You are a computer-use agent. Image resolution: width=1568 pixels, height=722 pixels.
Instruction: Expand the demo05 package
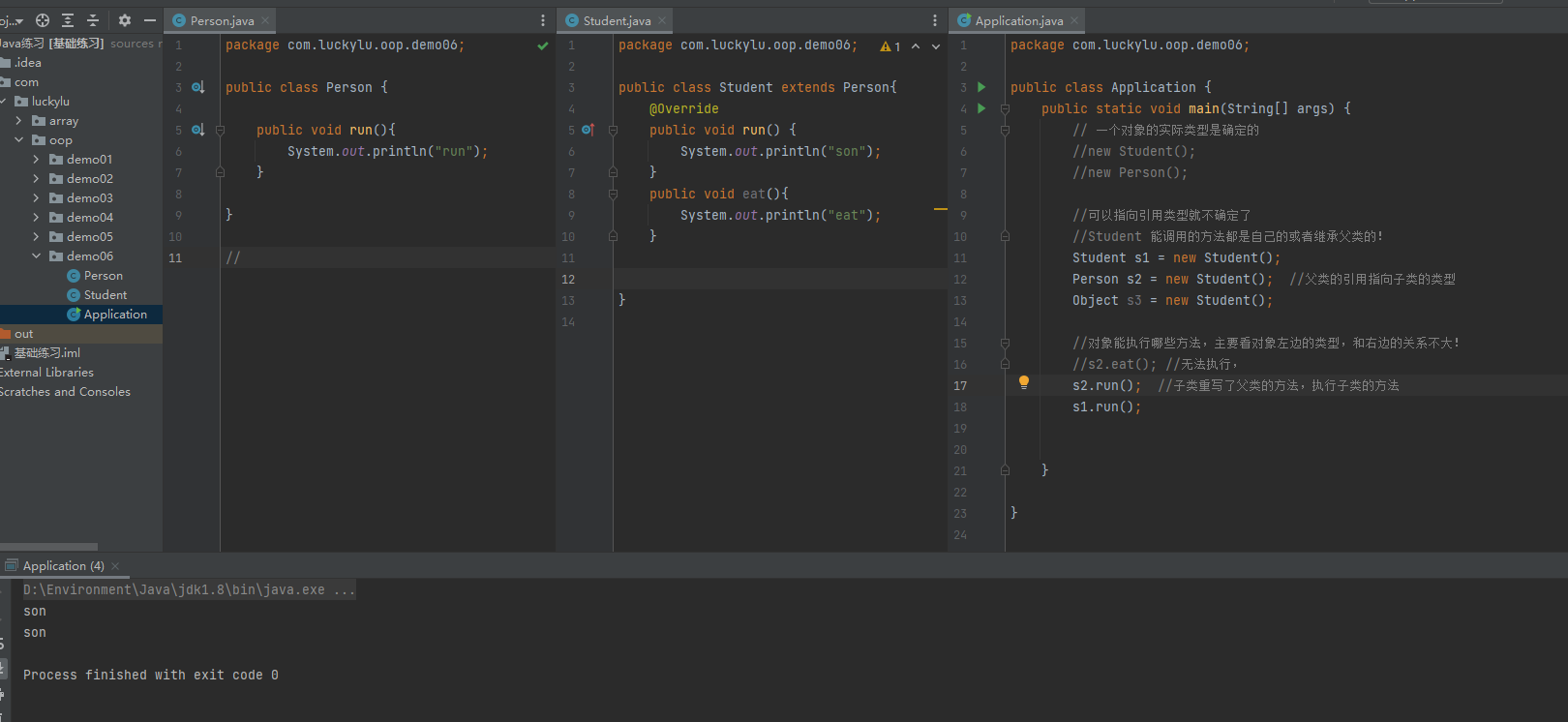[36, 237]
